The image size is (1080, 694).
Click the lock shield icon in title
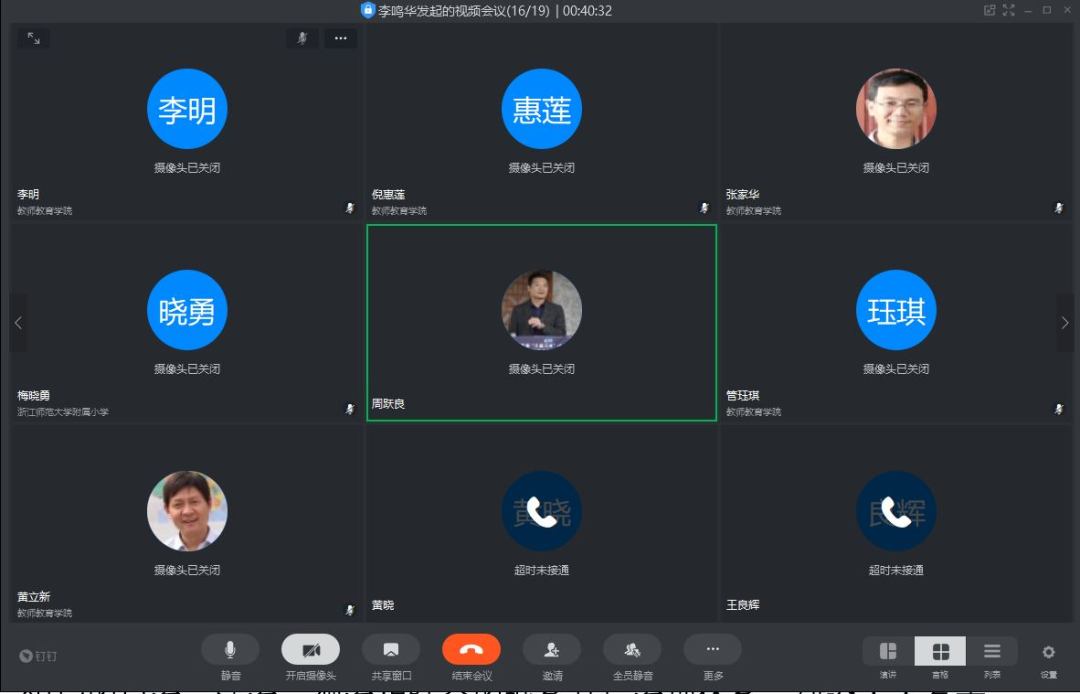368,11
